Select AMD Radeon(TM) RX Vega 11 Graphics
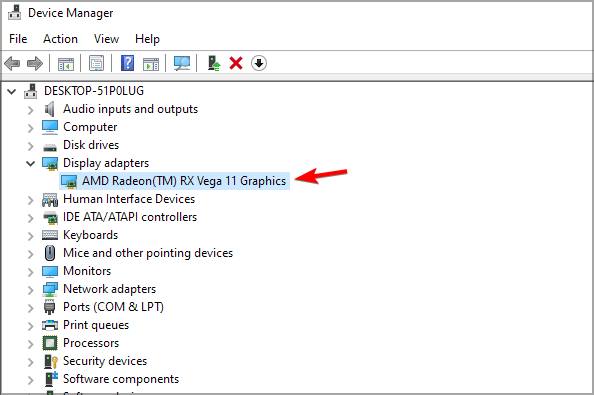 point(184,181)
